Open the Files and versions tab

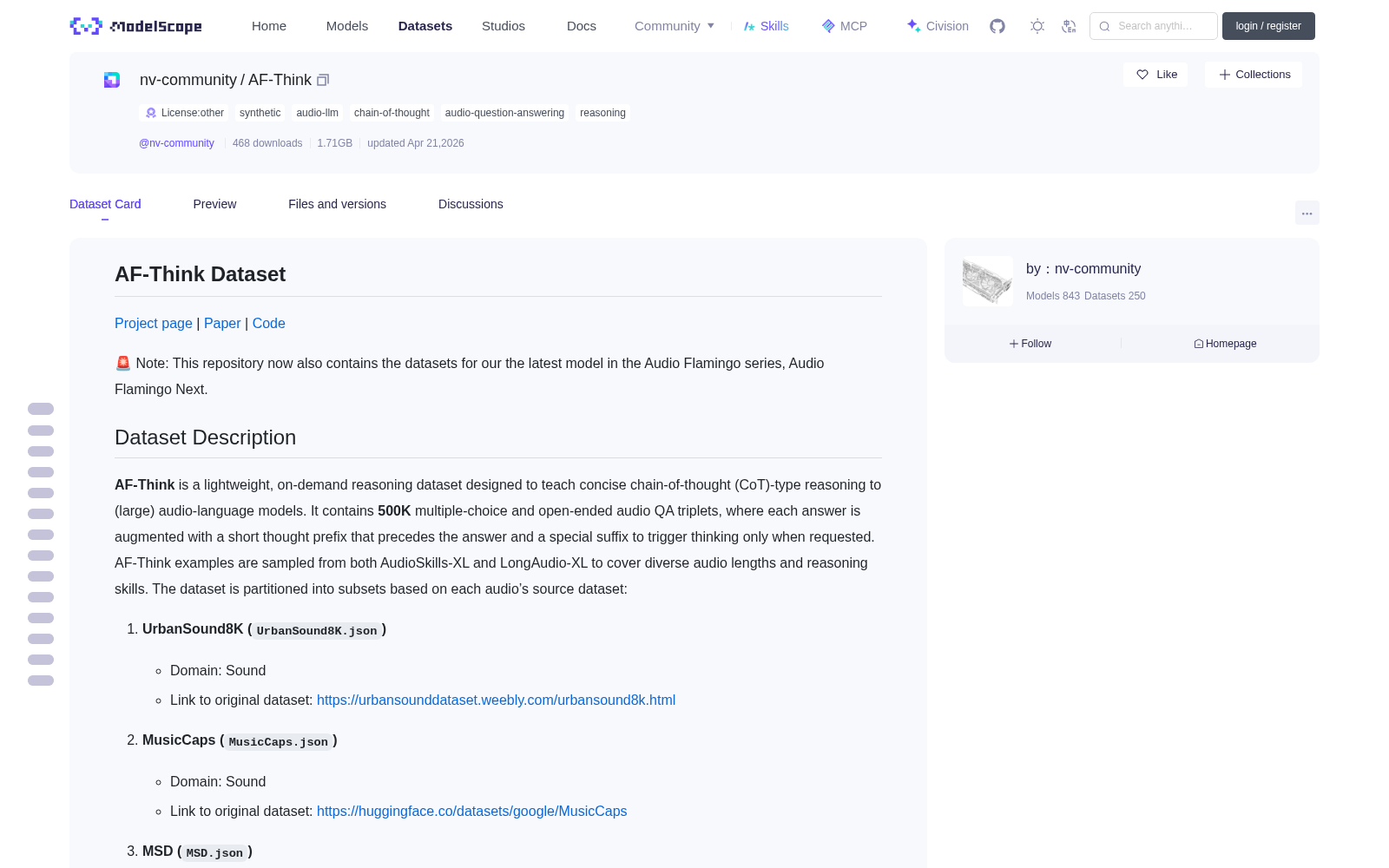pyautogui.click(x=337, y=204)
